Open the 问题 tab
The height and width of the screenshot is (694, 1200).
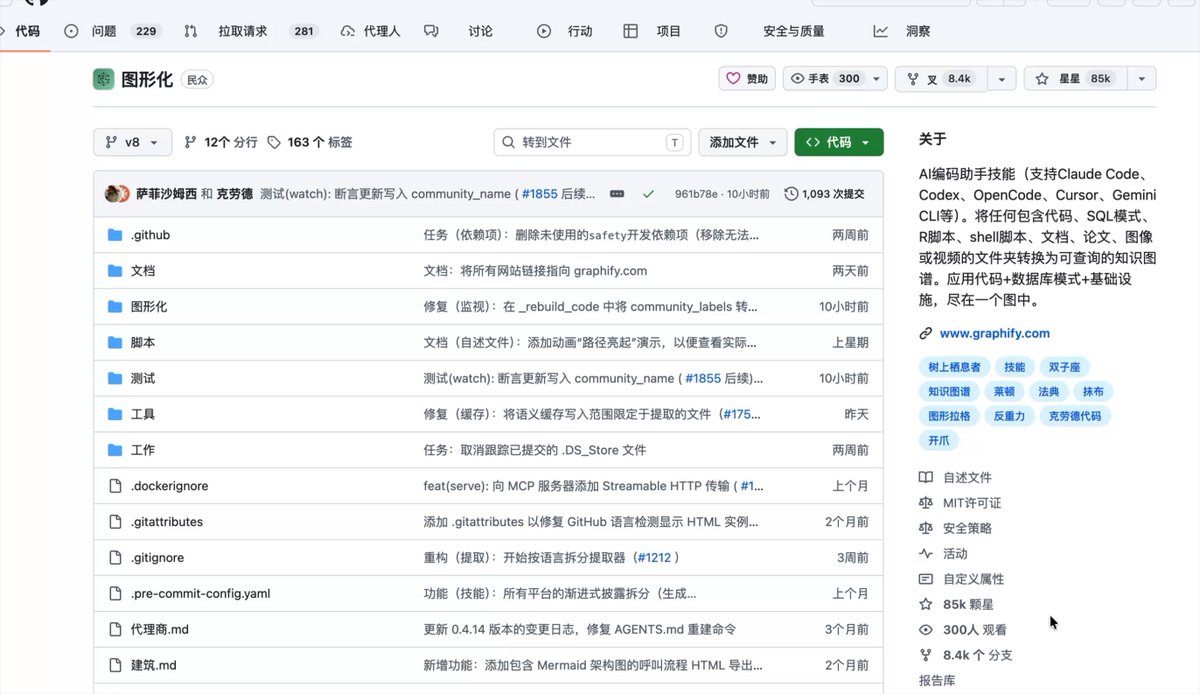point(113,31)
